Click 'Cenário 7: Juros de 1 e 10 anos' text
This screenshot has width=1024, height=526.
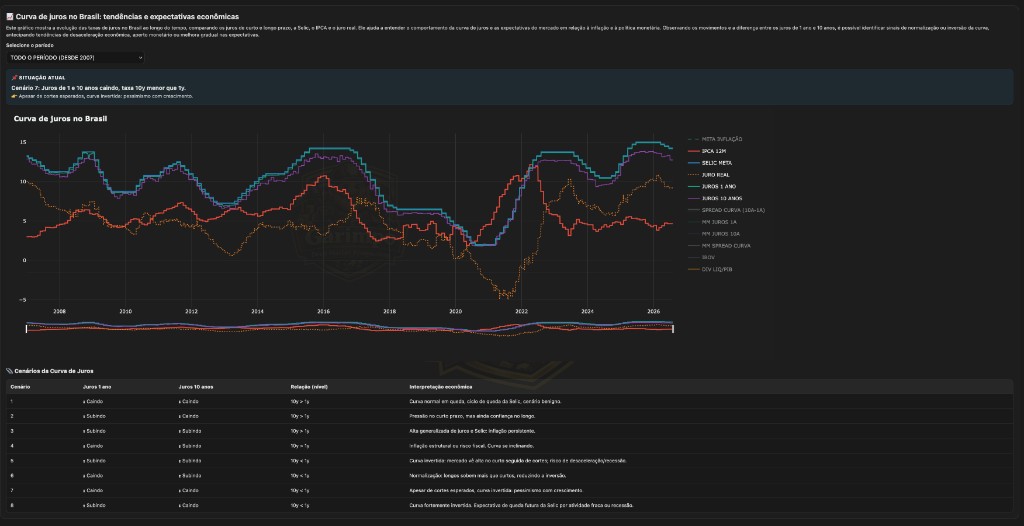(99, 87)
